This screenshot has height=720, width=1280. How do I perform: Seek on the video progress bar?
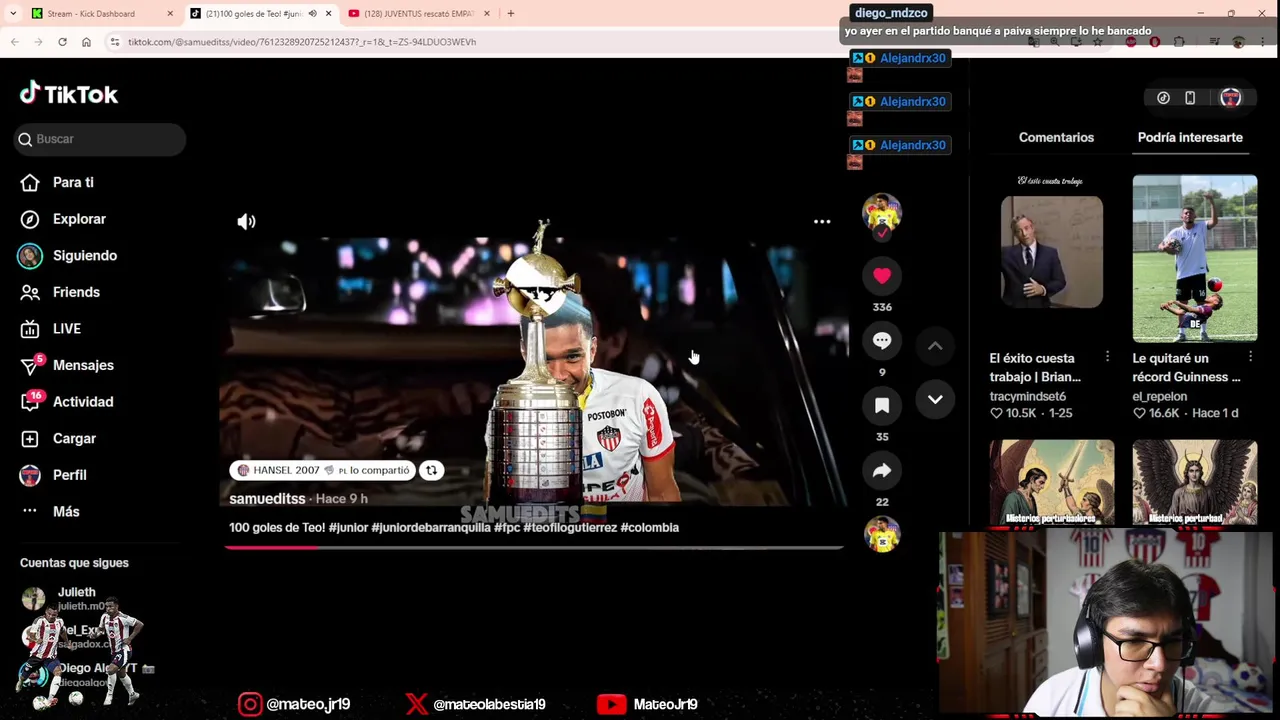(534, 547)
